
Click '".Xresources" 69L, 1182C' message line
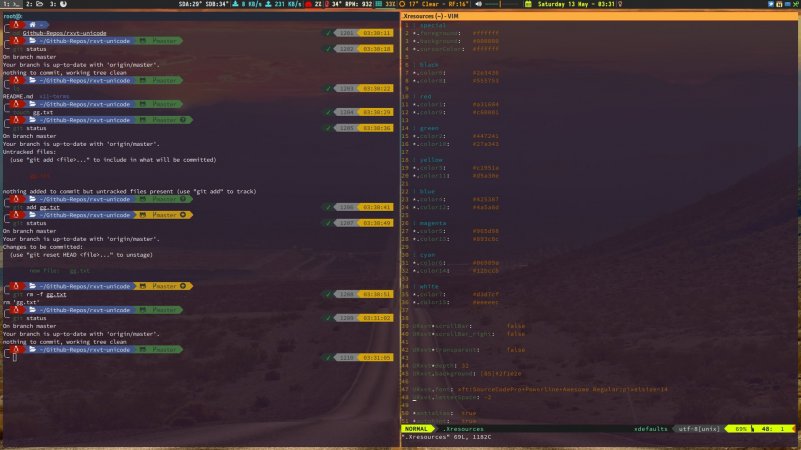tap(447, 437)
